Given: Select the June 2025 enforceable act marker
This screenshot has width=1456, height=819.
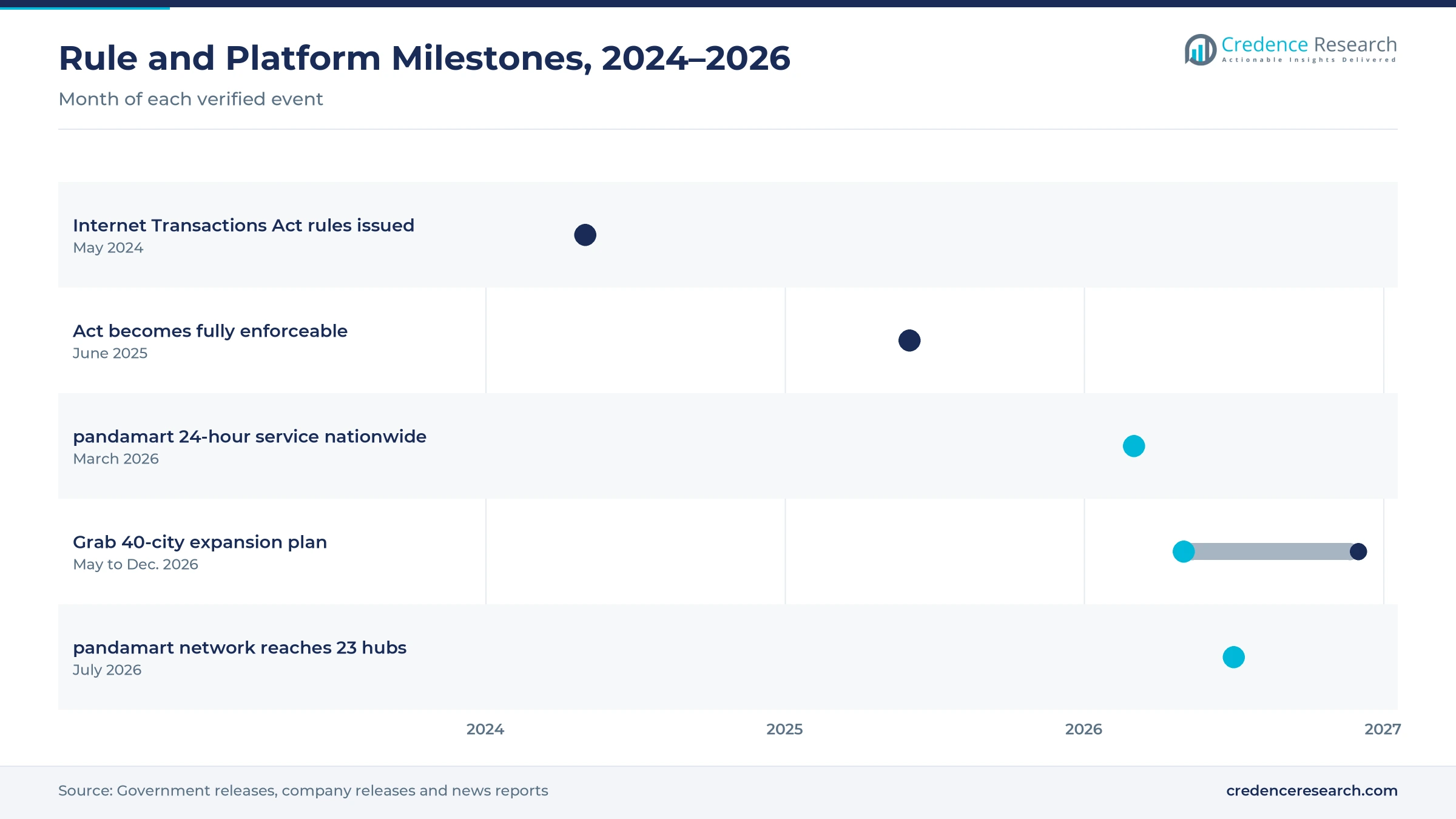Looking at the screenshot, I should pyautogui.click(x=909, y=340).
